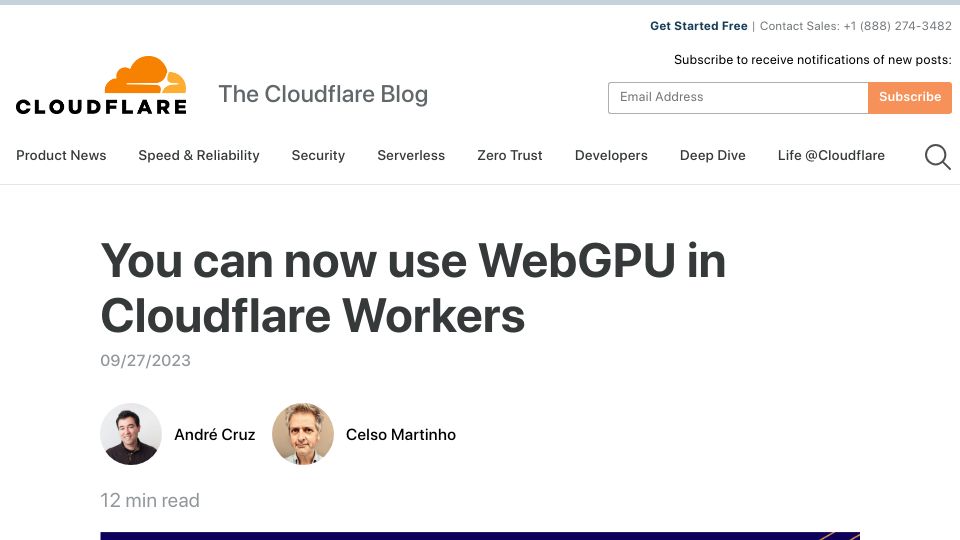Image resolution: width=960 pixels, height=540 pixels.
Task: Open Product News category
Action: click(x=61, y=156)
